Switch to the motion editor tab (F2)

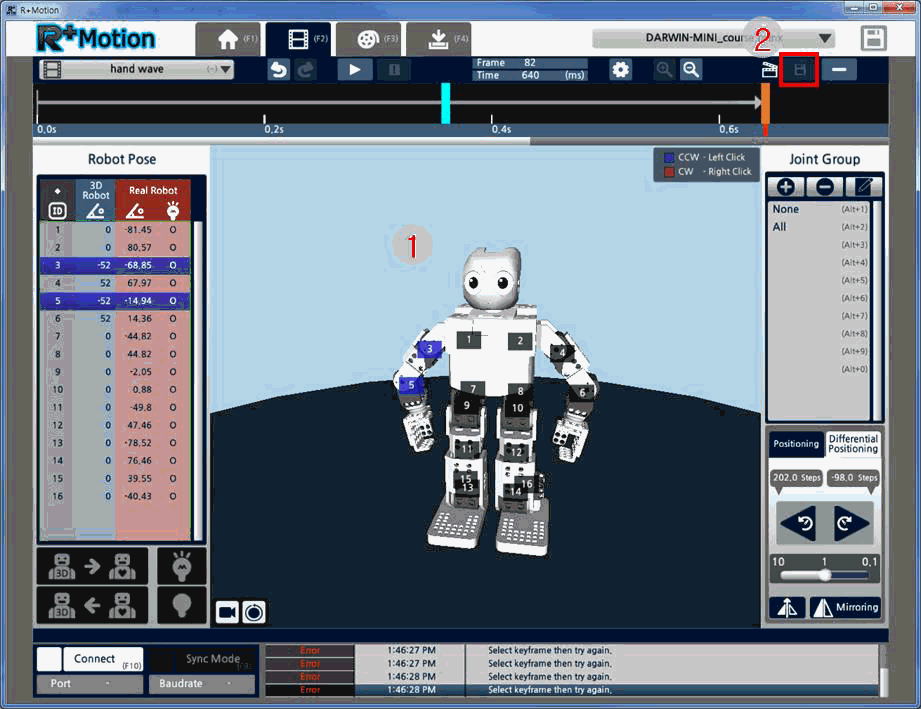[298, 39]
